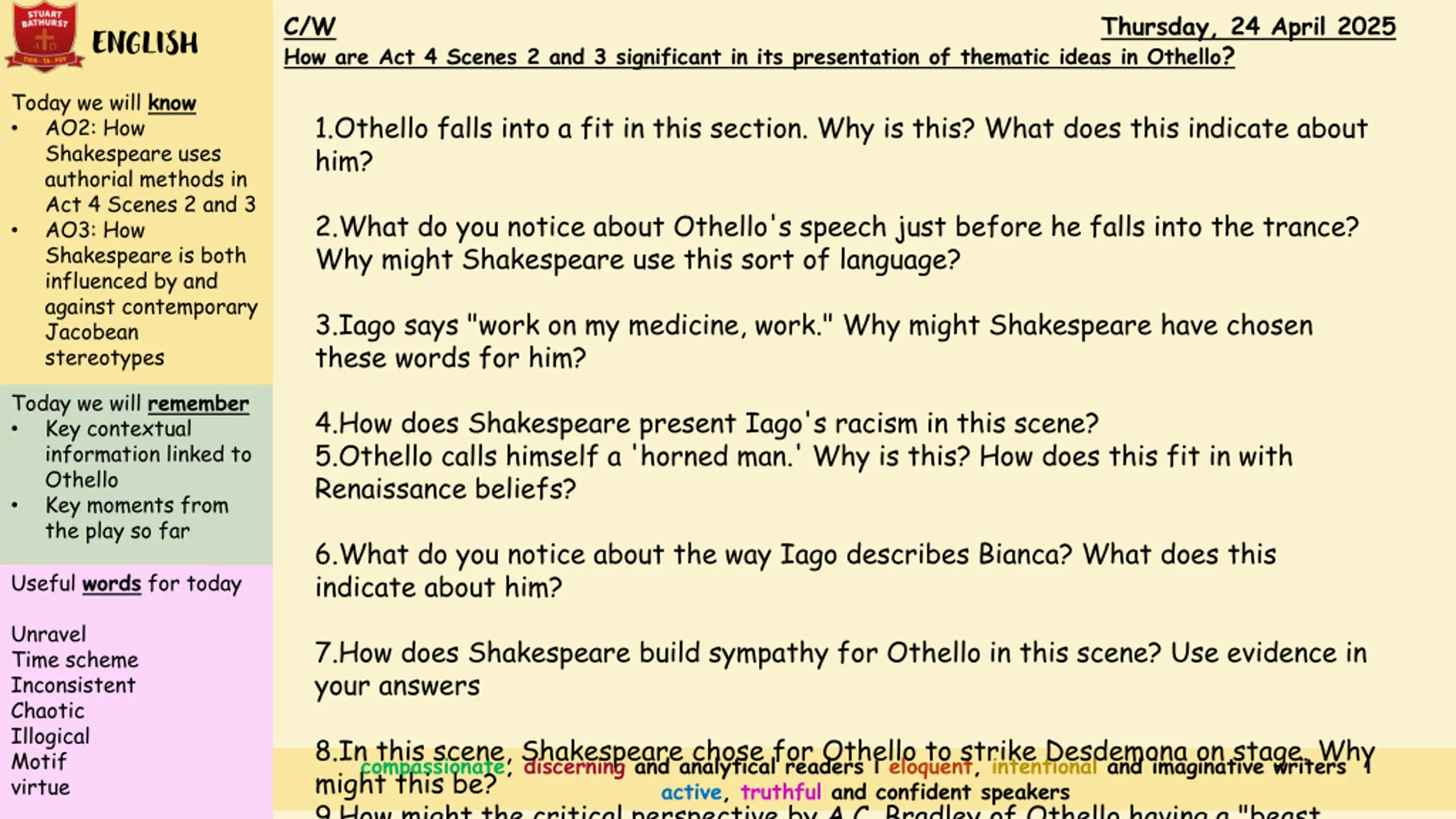The height and width of the screenshot is (819, 1456).
Task: Click the word Inconsistent
Action: [x=73, y=685]
